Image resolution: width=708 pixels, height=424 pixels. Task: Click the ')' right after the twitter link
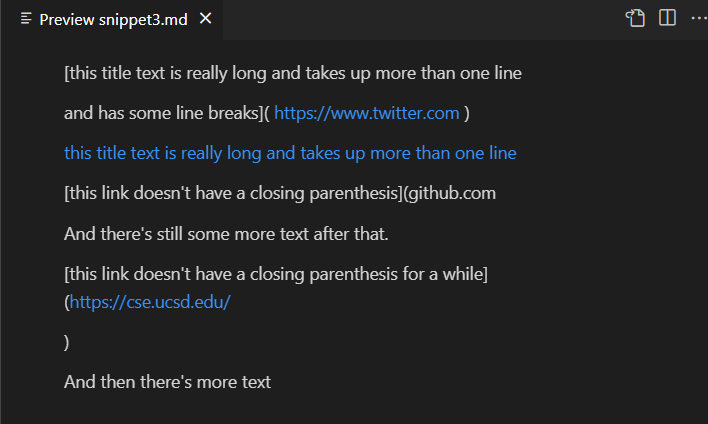pyautogui.click(x=467, y=113)
